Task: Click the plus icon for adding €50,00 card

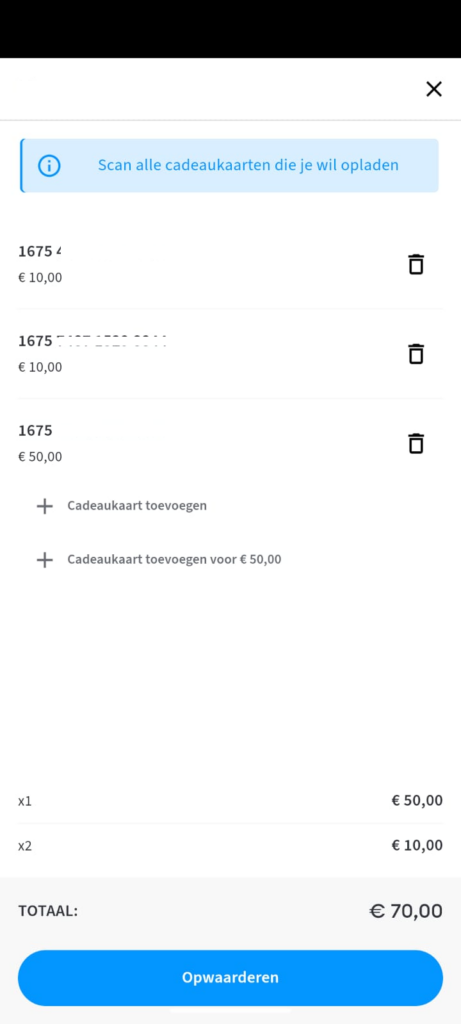Action: [44, 560]
